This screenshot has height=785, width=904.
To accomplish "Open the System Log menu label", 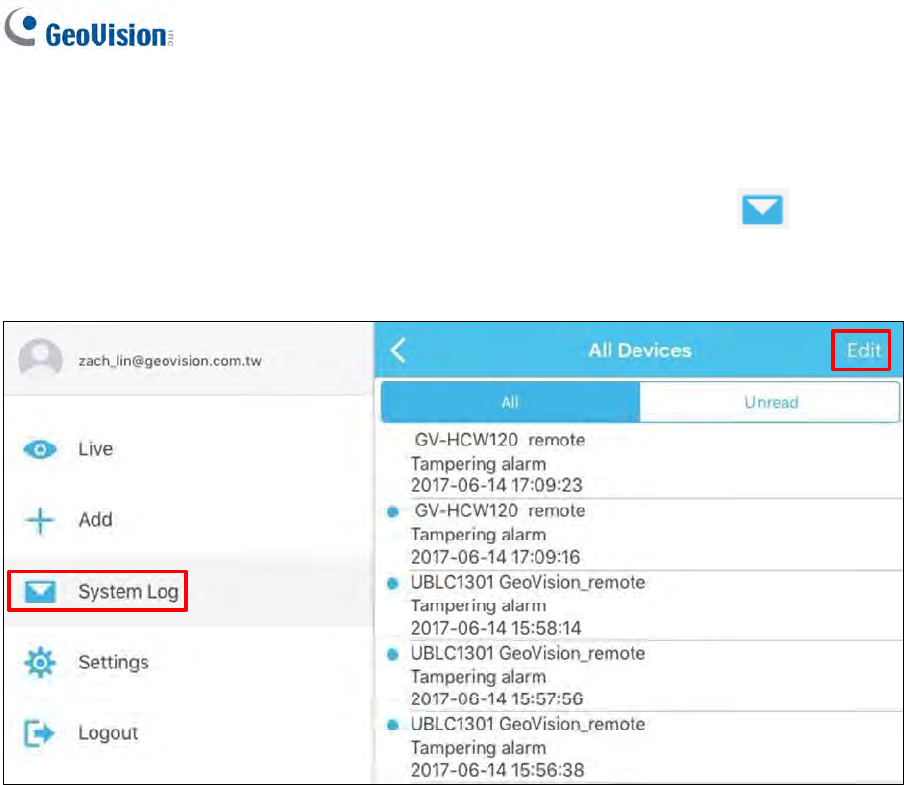I will pyautogui.click(x=129, y=592).
